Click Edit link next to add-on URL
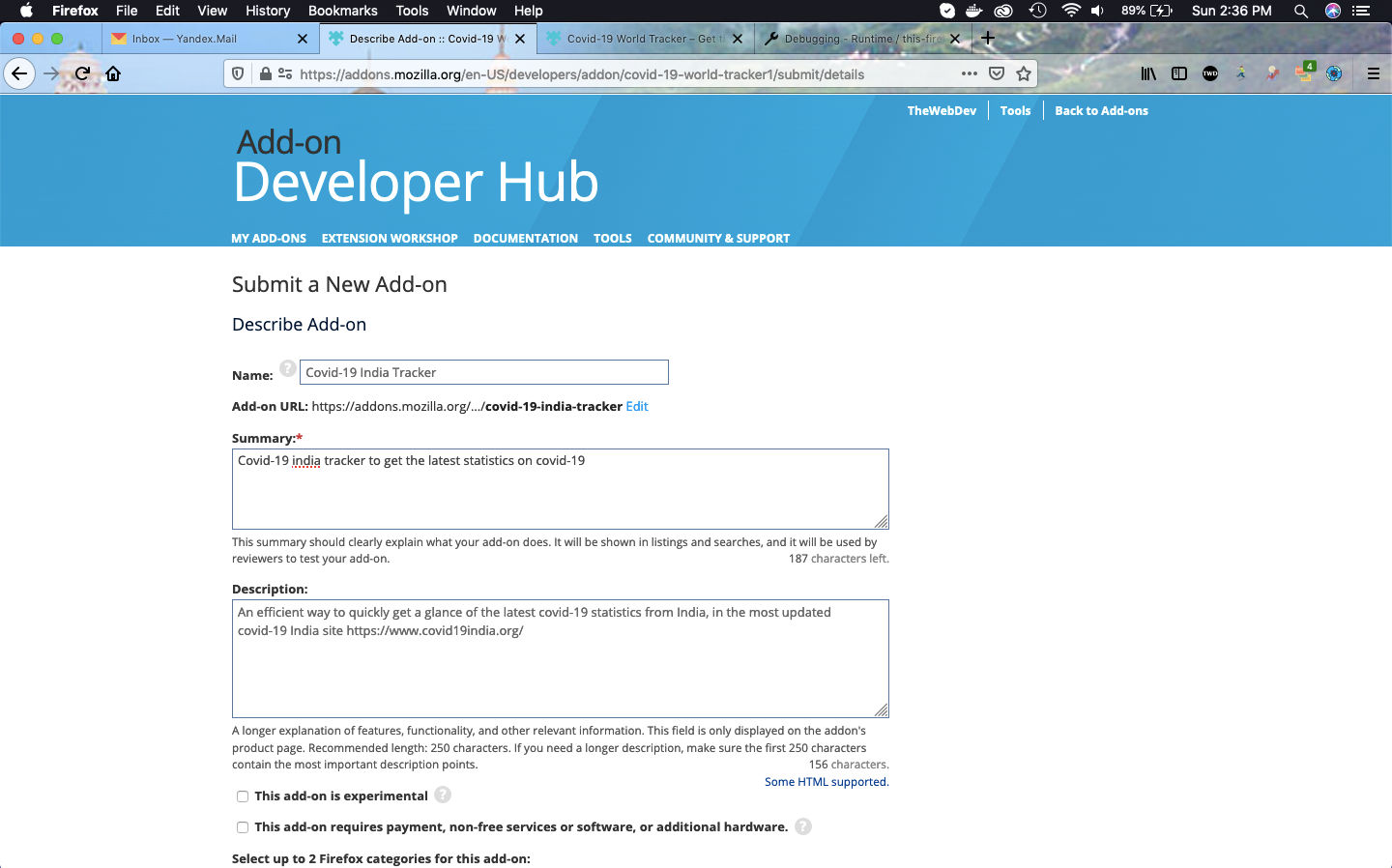Image resolution: width=1392 pixels, height=868 pixels. (637, 406)
